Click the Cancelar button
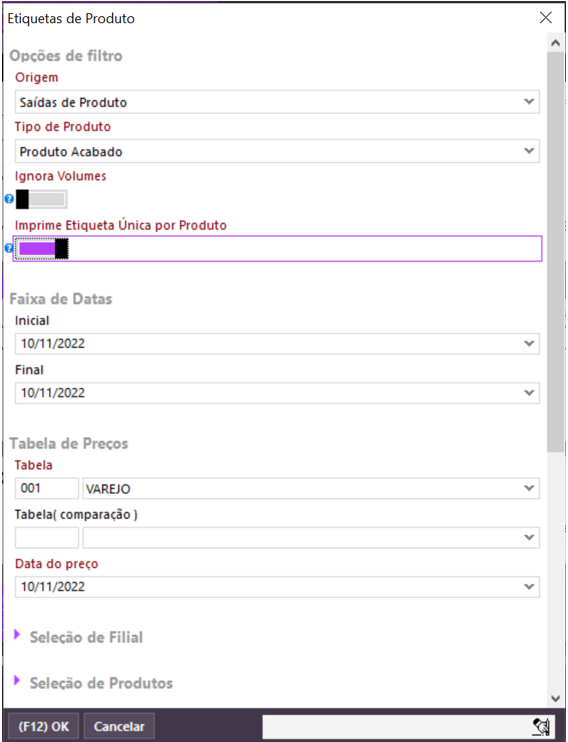This screenshot has height=742, width=568. [119, 726]
